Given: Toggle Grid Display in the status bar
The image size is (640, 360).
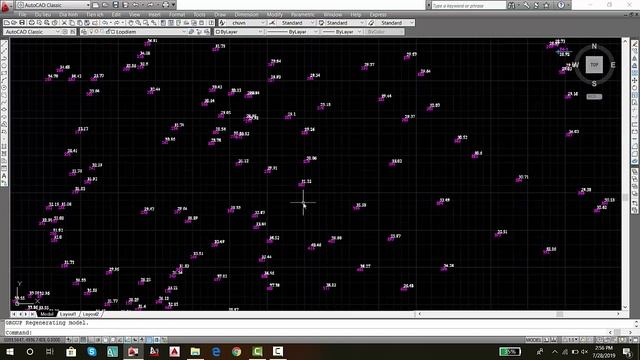Looking at the screenshot, I should [84, 340].
